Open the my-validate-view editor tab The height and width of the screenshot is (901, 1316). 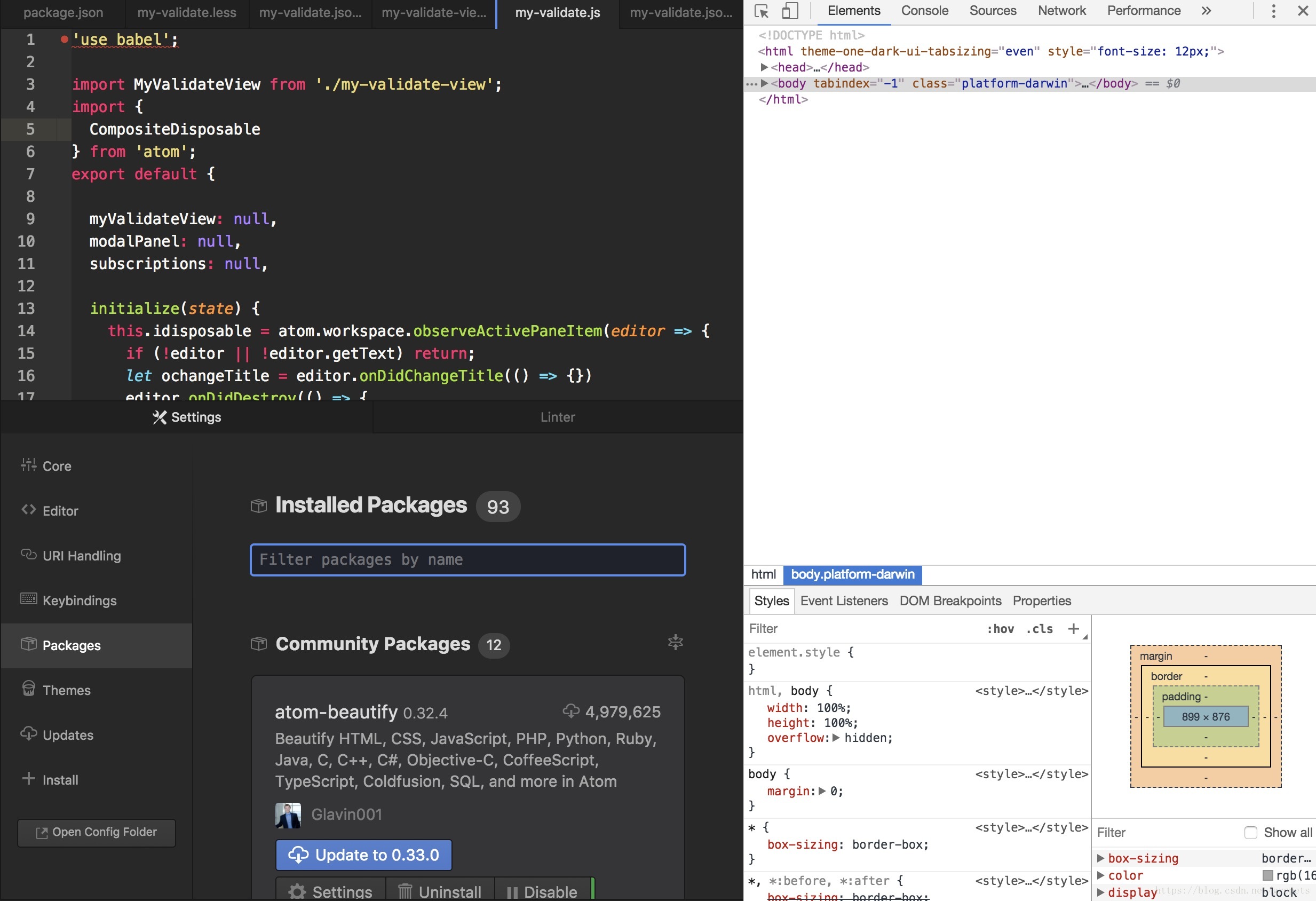point(434,12)
